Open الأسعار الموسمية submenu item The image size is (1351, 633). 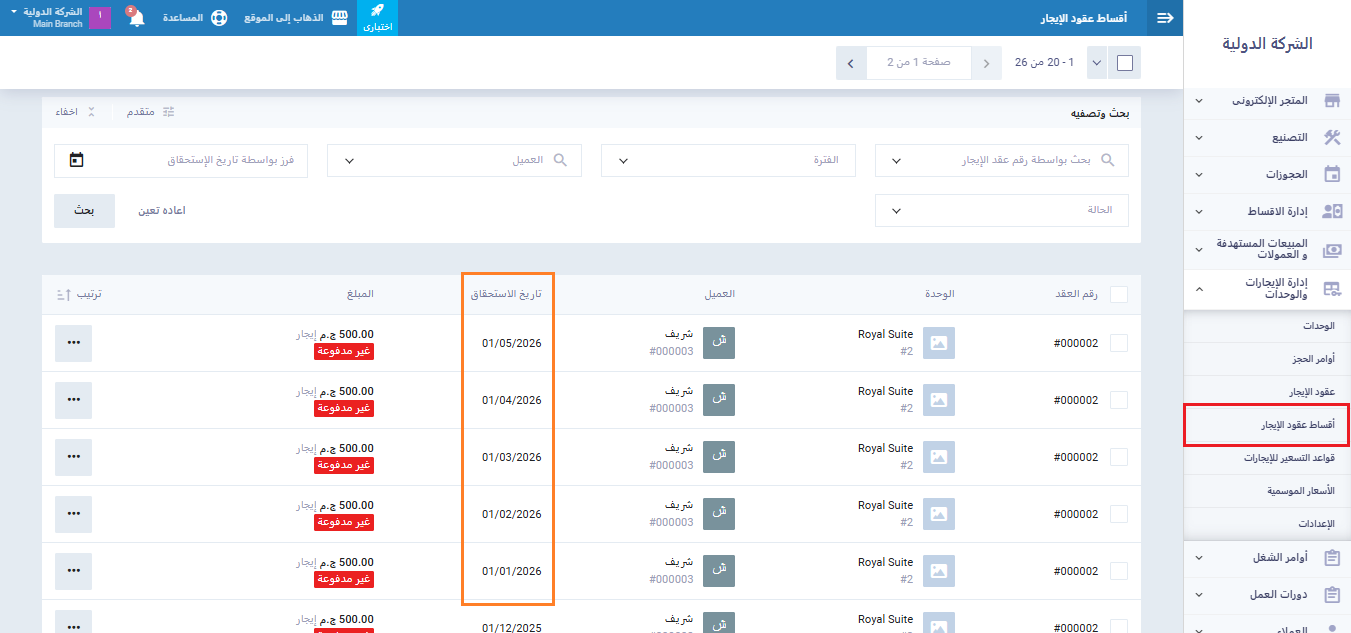(1267, 491)
